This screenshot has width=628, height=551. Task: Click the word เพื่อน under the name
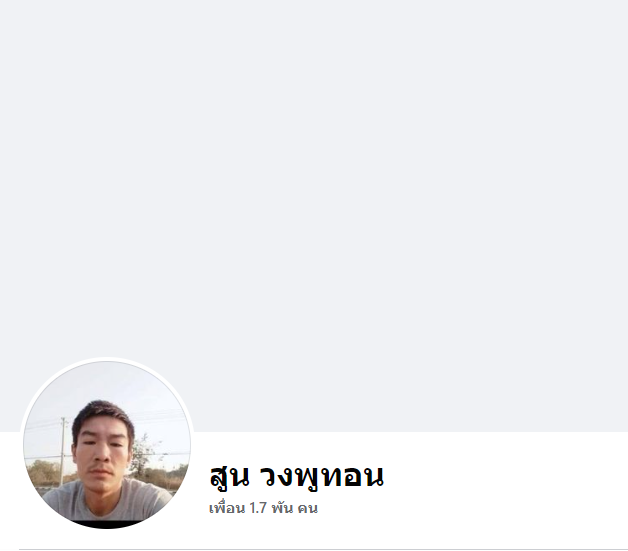227,508
